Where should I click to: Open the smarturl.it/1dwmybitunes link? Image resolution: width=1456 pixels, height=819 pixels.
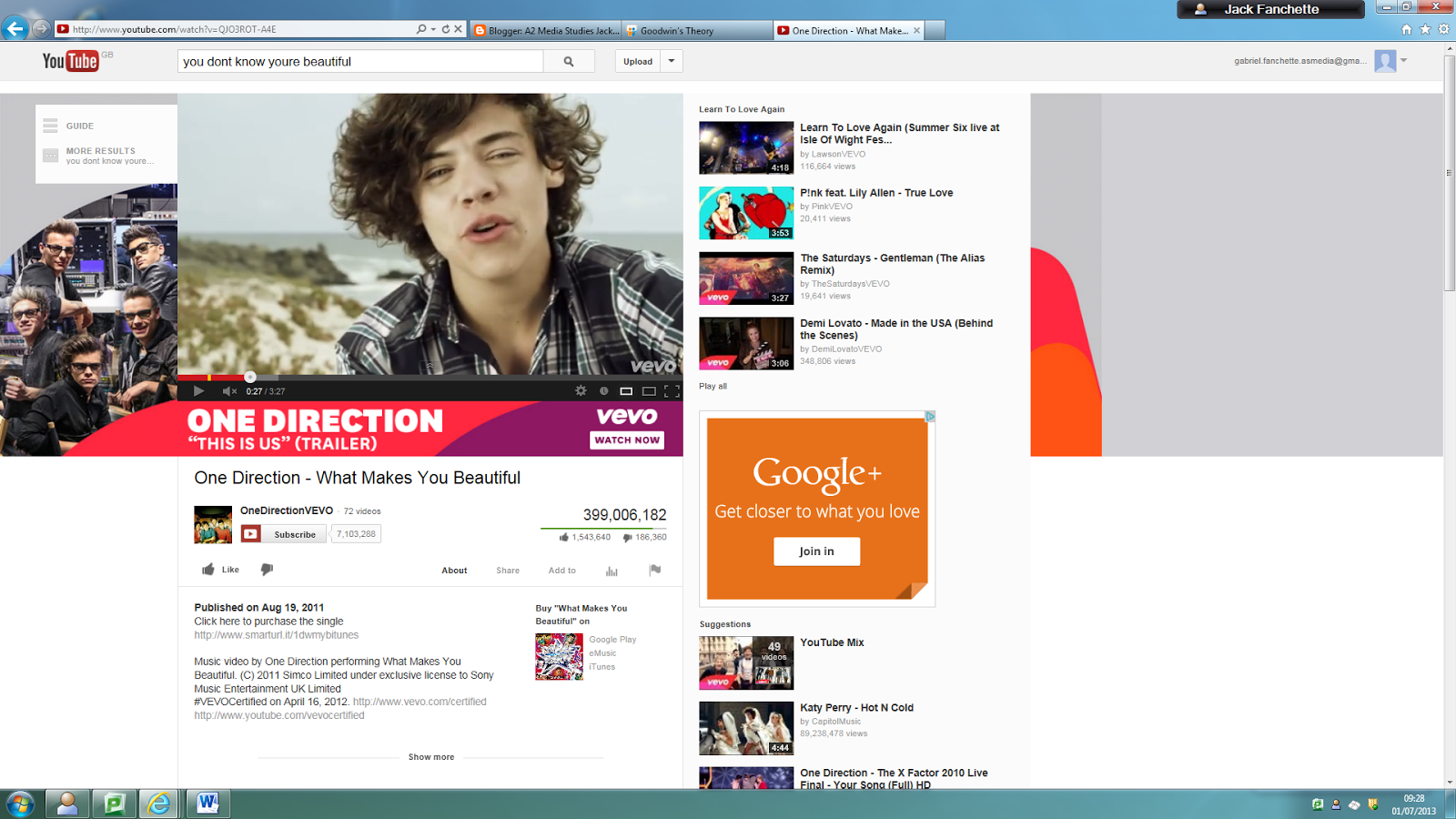[x=276, y=635]
